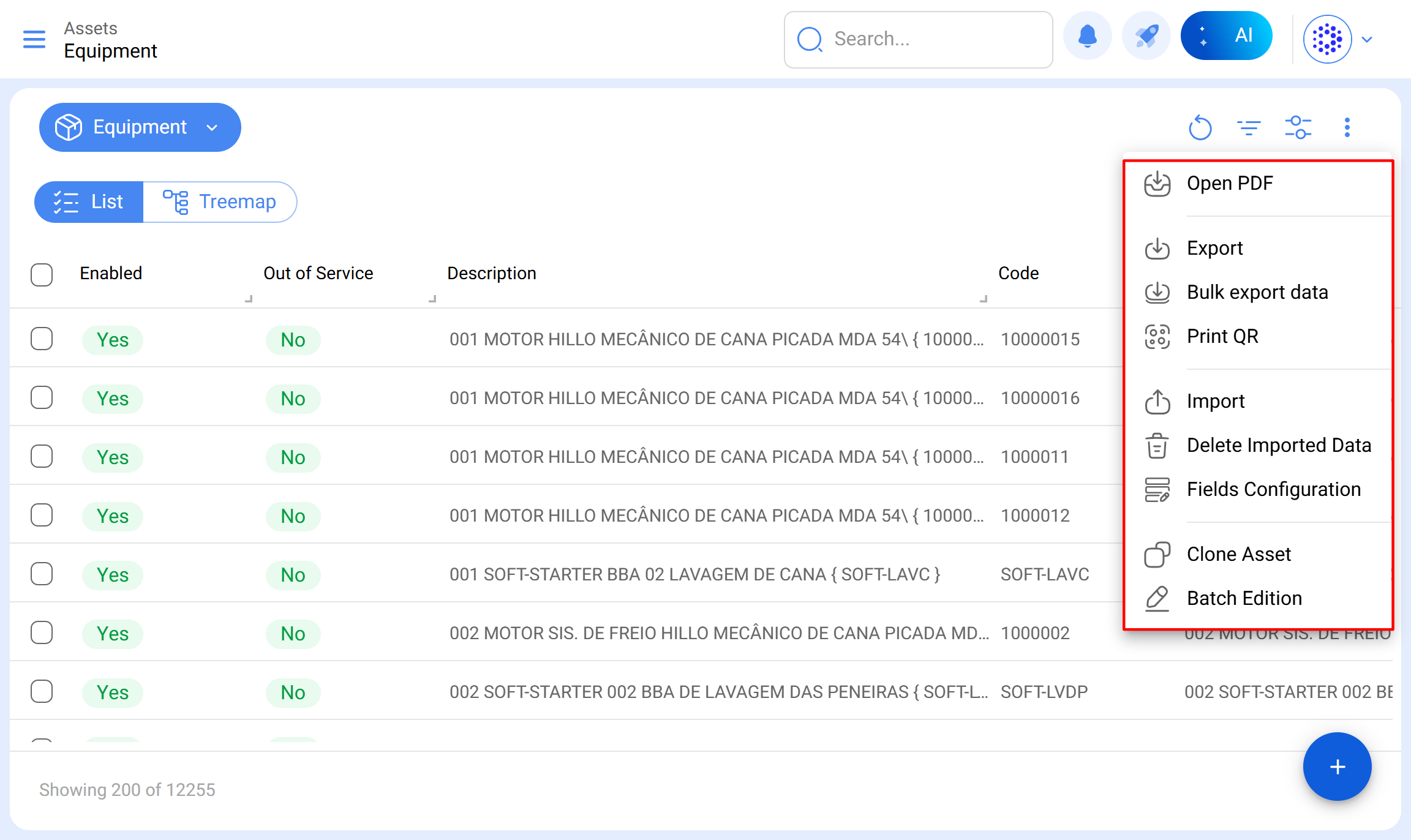Select the SOFT-LAVC row checkbox
Viewport: 1411px width, 840px height.
(42, 574)
